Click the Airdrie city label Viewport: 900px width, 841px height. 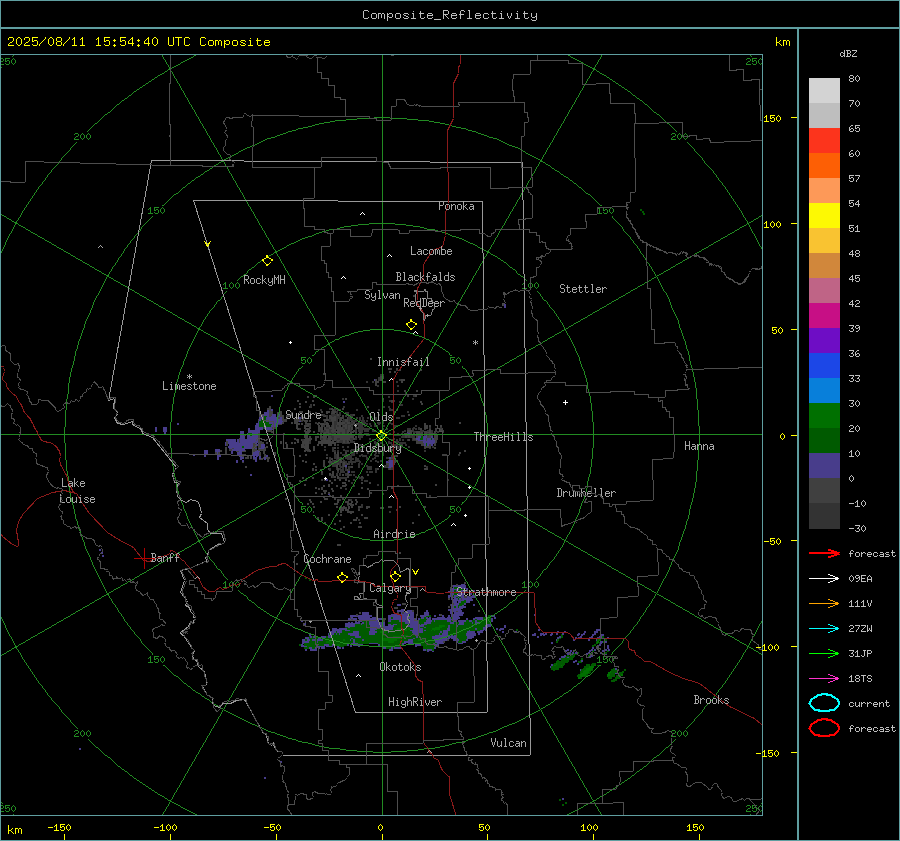click(394, 534)
